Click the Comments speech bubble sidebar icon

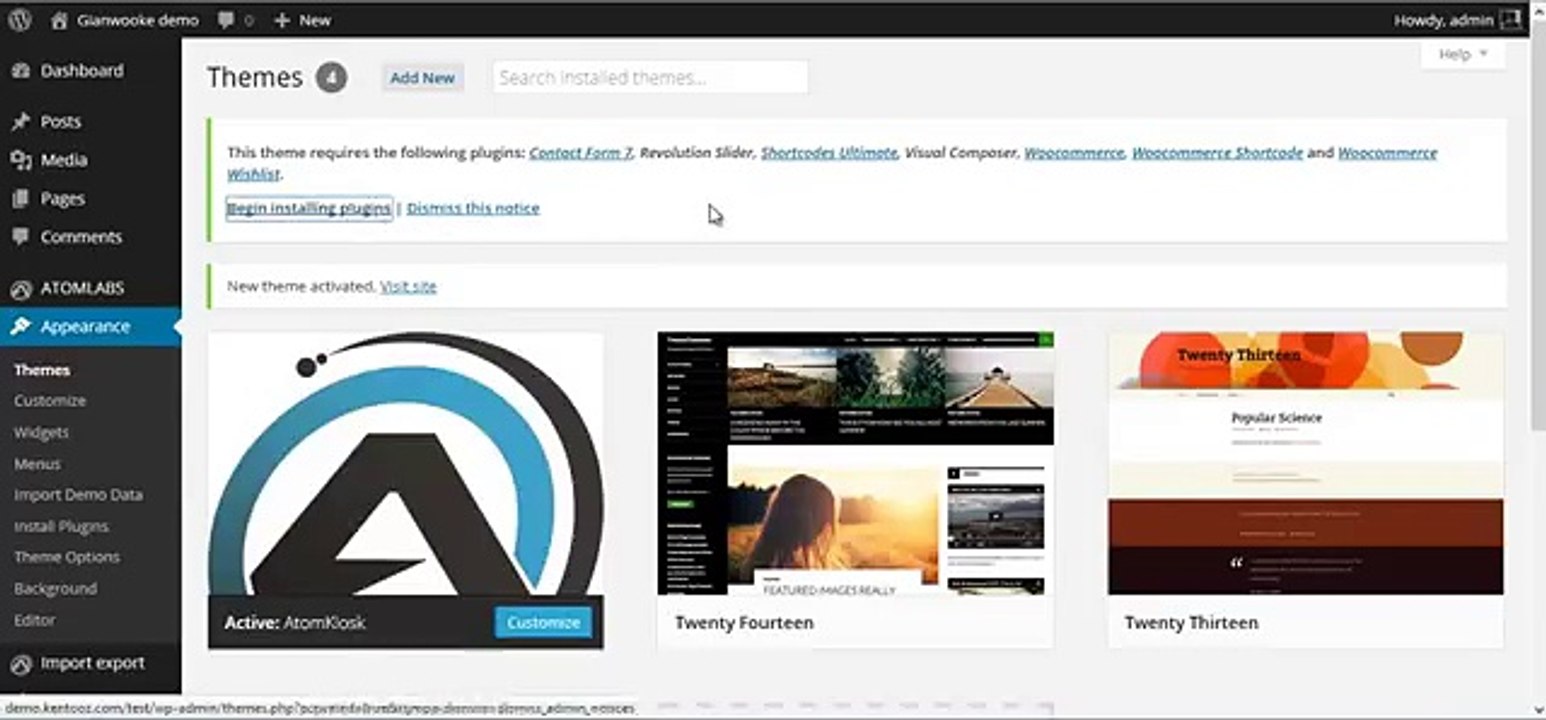coord(20,237)
